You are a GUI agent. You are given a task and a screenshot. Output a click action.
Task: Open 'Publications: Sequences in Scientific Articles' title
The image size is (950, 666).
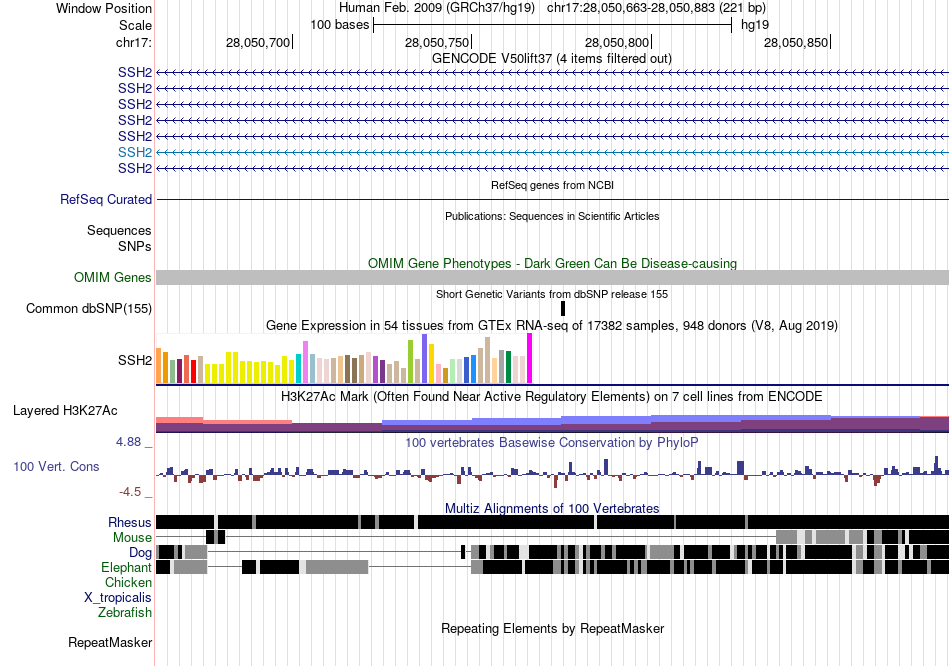[x=552, y=216]
